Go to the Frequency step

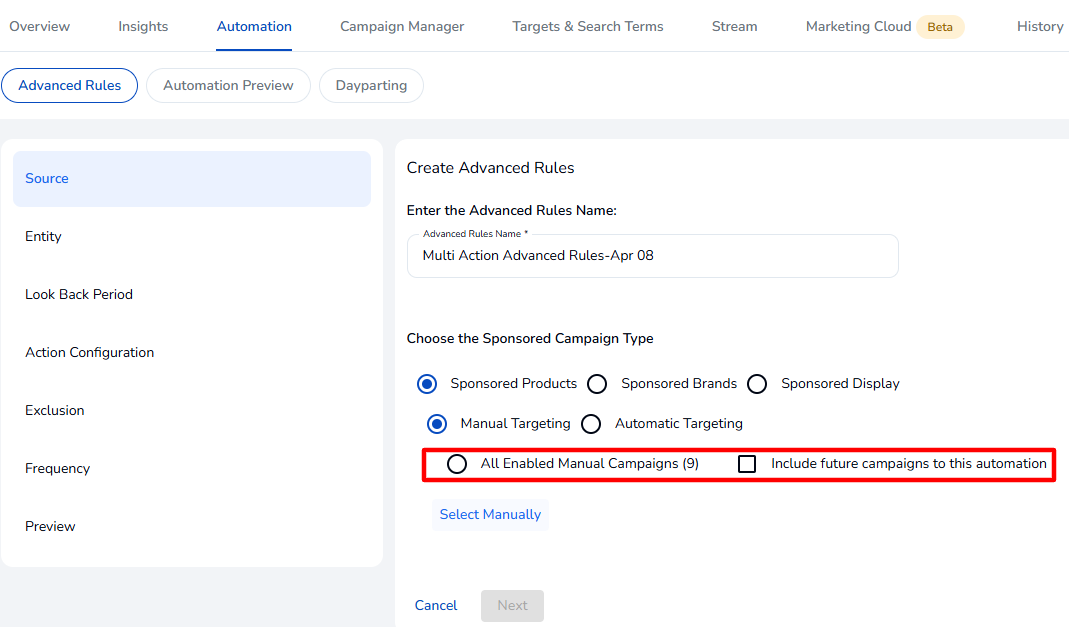pyautogui.click(x=58, y=469)
